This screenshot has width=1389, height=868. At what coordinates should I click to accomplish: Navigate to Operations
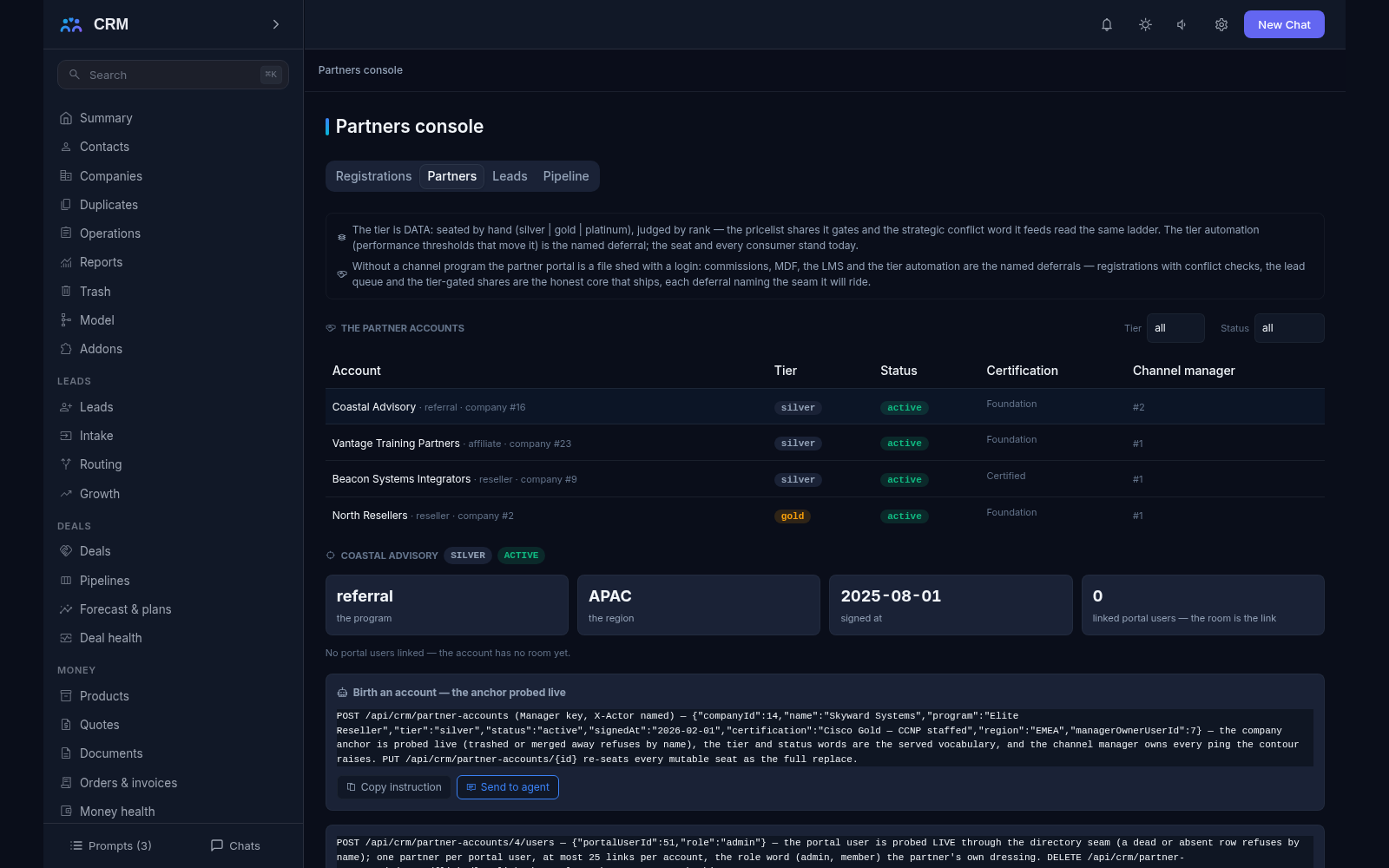click(173, 233)
